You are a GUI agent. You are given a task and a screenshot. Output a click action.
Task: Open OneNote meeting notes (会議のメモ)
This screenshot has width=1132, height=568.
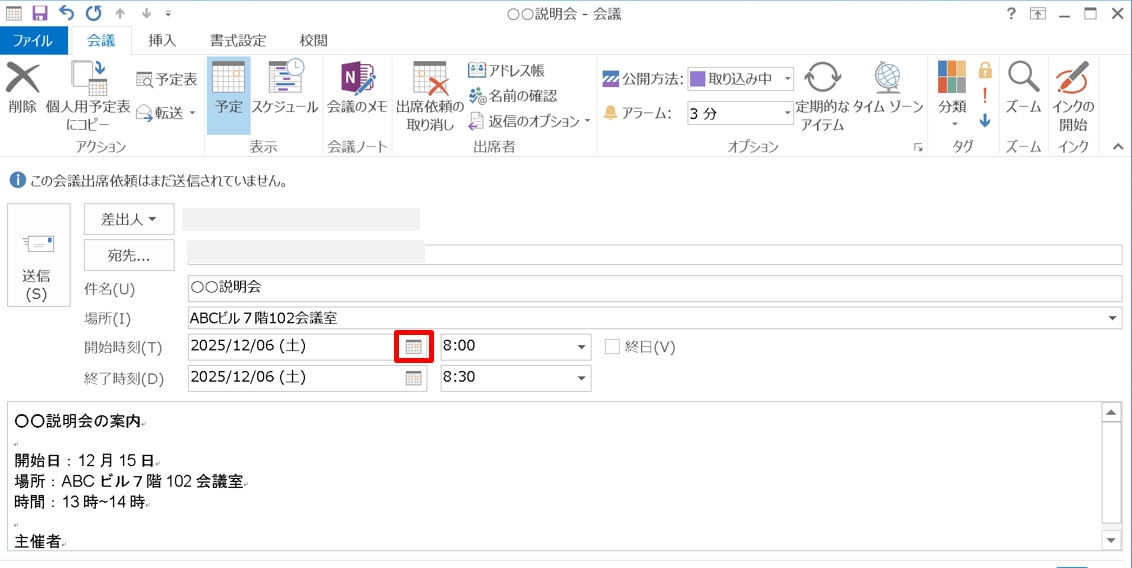pos(357,80)
